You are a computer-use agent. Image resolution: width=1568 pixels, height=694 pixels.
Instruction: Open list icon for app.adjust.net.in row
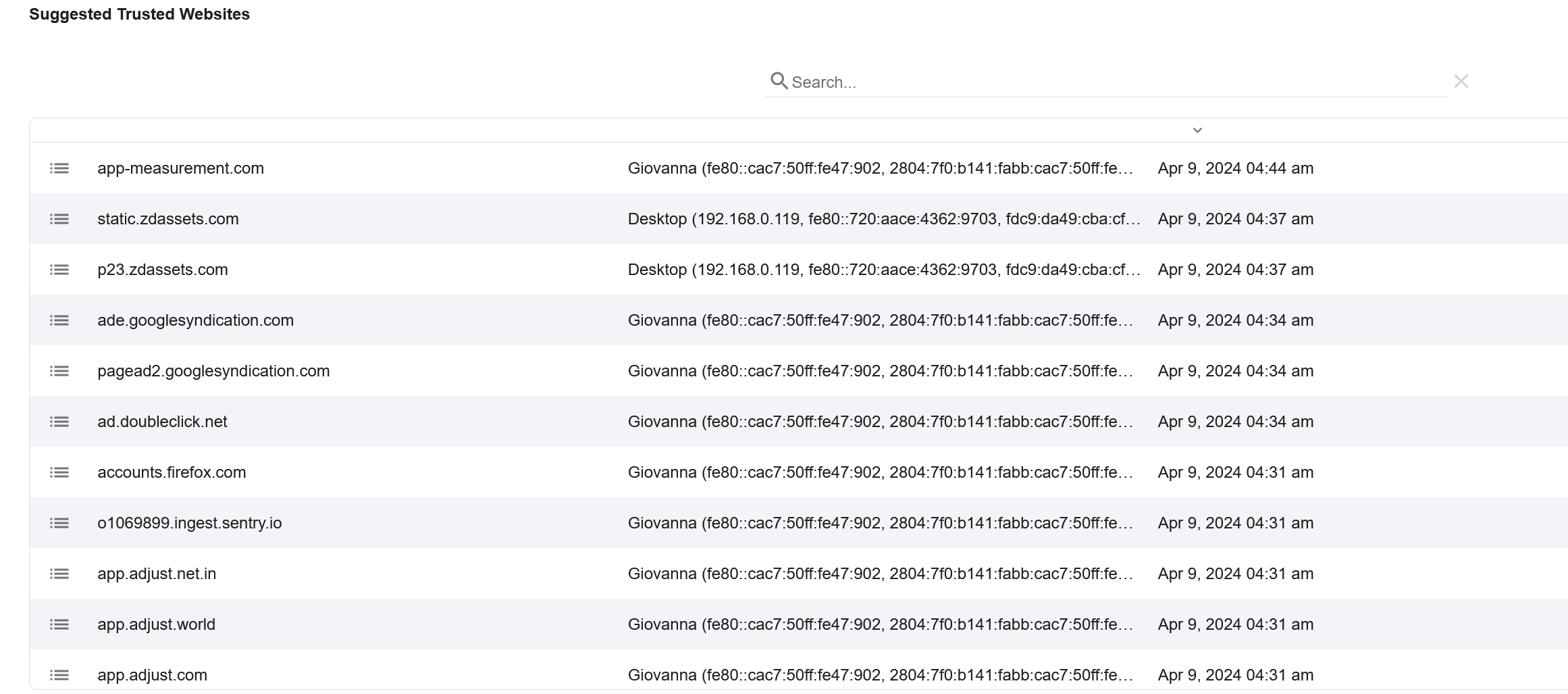click(x=59, y=574)
